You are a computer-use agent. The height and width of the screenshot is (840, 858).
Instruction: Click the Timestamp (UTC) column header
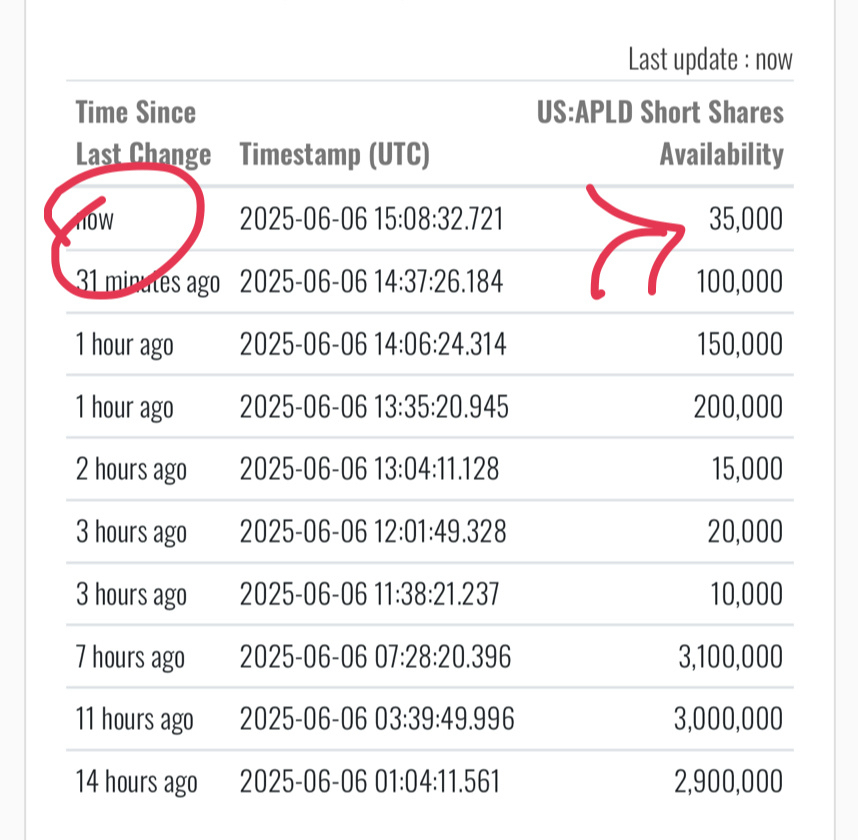click(x=334, y=155)
